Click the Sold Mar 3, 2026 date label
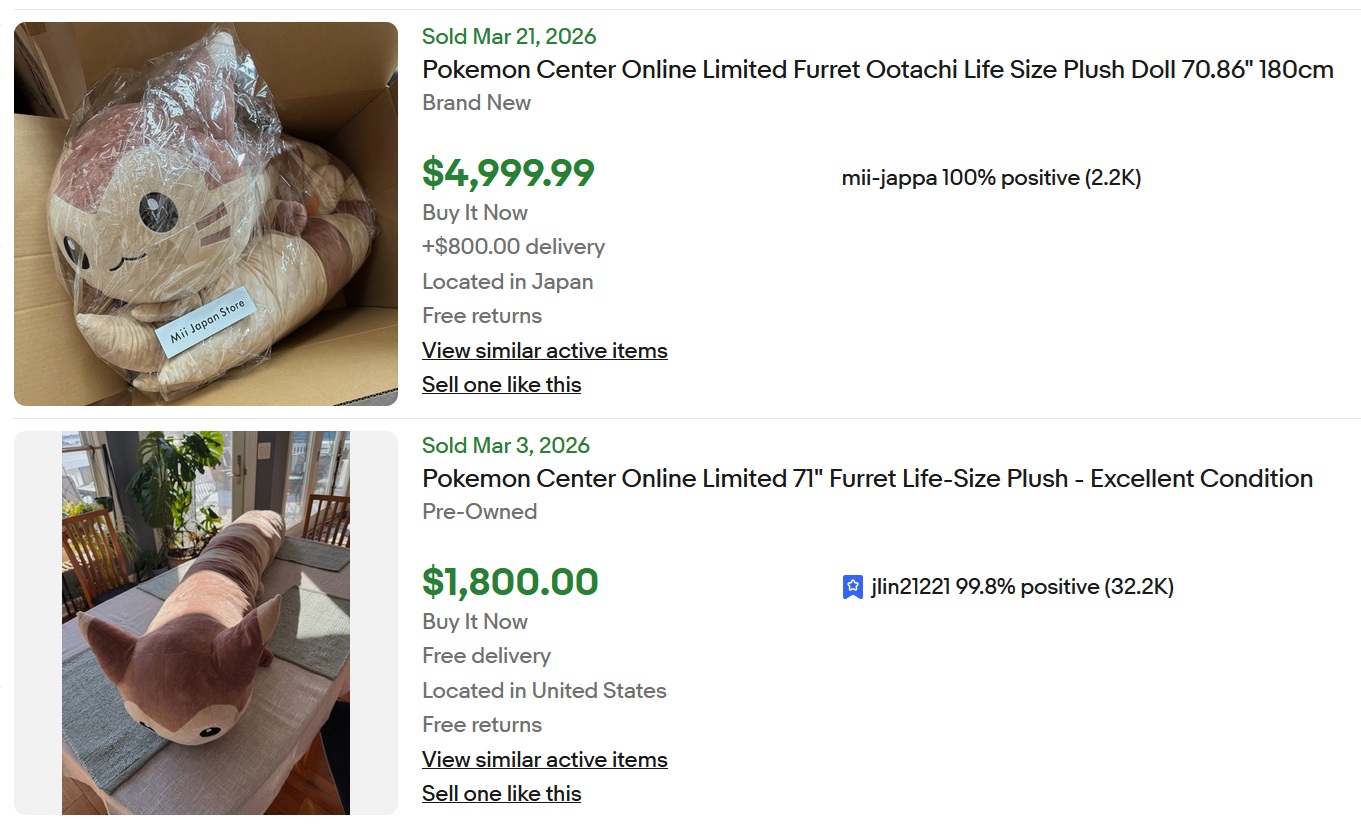1361x824 pixels. 505,446
